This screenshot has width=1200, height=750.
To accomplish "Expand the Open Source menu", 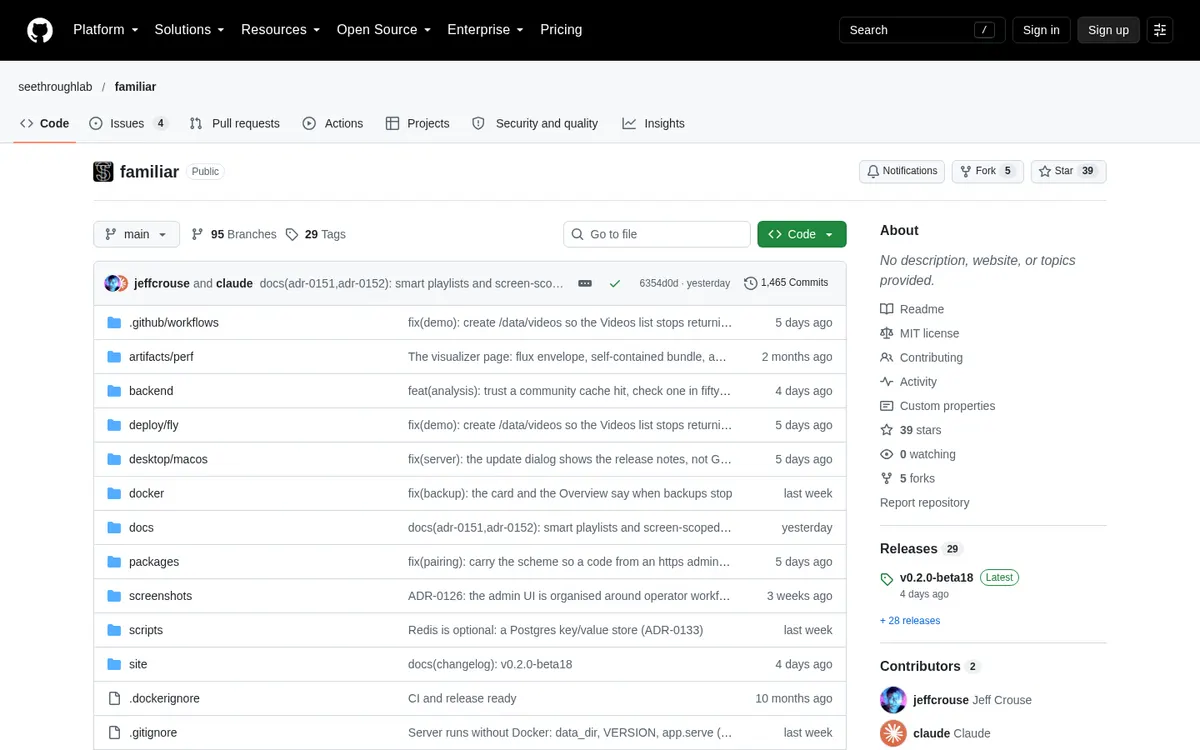I will point(384,30).
